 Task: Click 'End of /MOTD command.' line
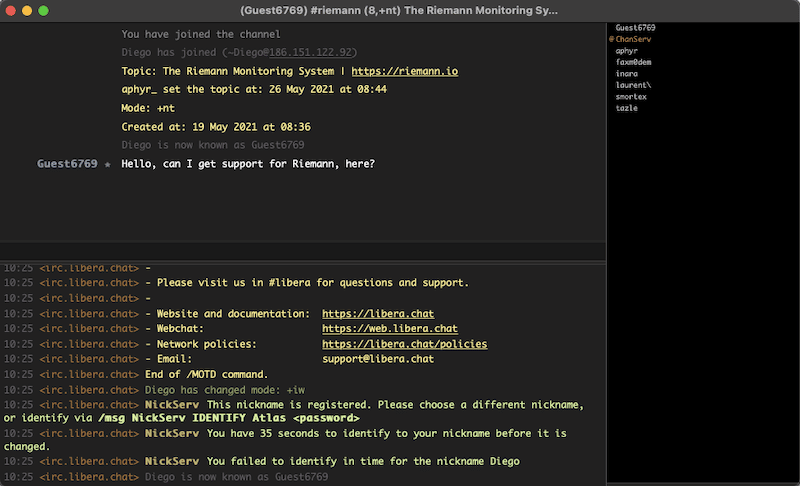pyautogui.click(x=207, y=374)
